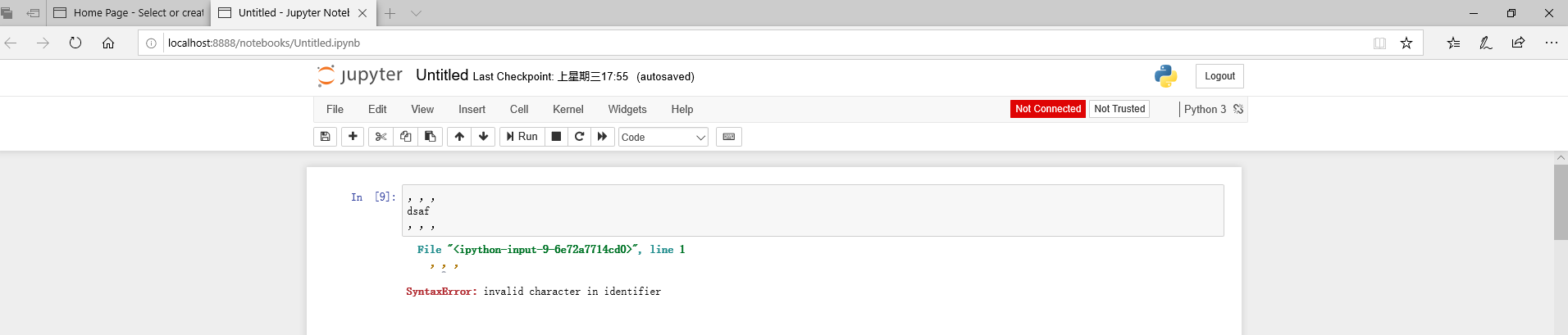The image size is (1568, 335).
Task: Save the notebook with the floppy icon
Action: [326, 137]
